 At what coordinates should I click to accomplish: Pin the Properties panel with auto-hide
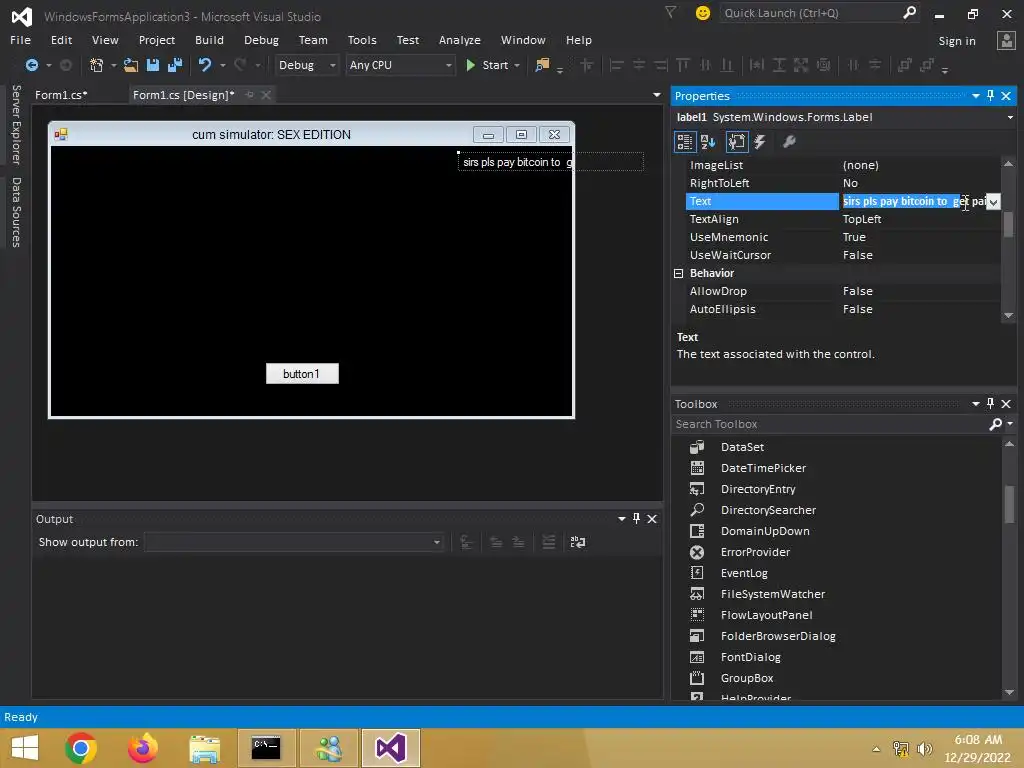point(990,96)
